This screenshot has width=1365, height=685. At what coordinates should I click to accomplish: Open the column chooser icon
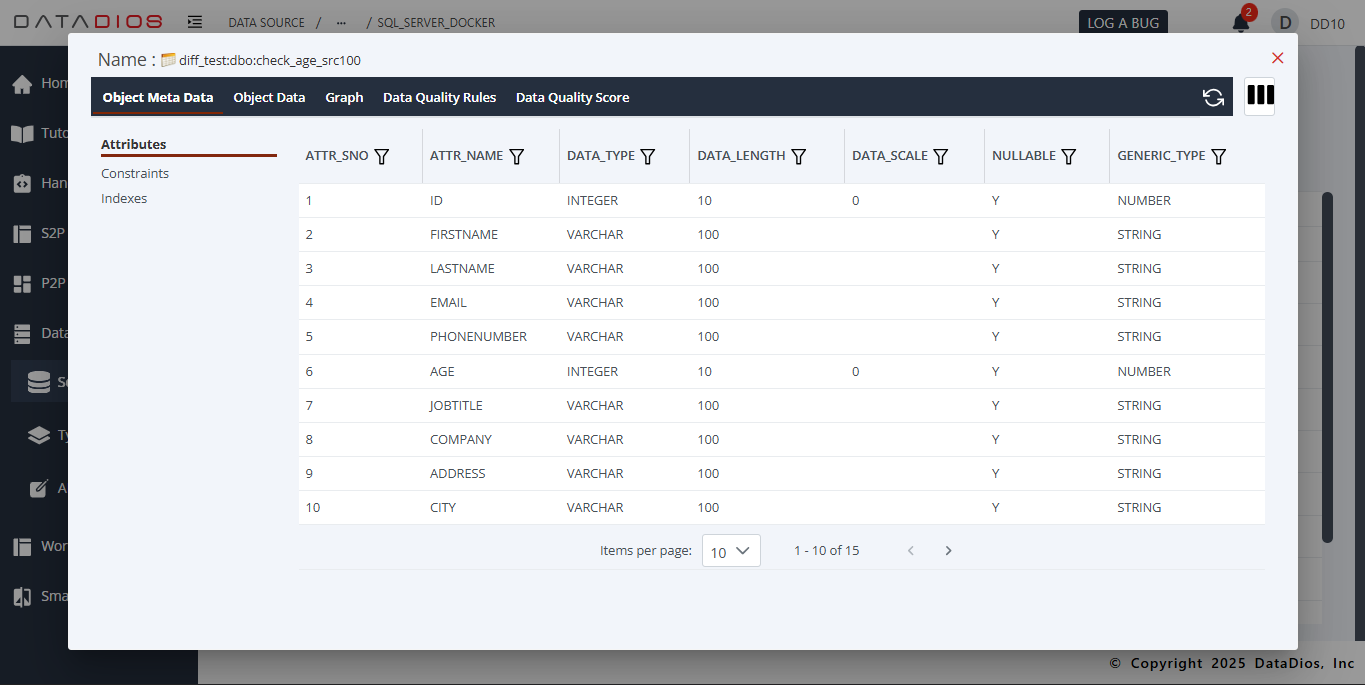pyautogui.click(x=1259, y=96)
